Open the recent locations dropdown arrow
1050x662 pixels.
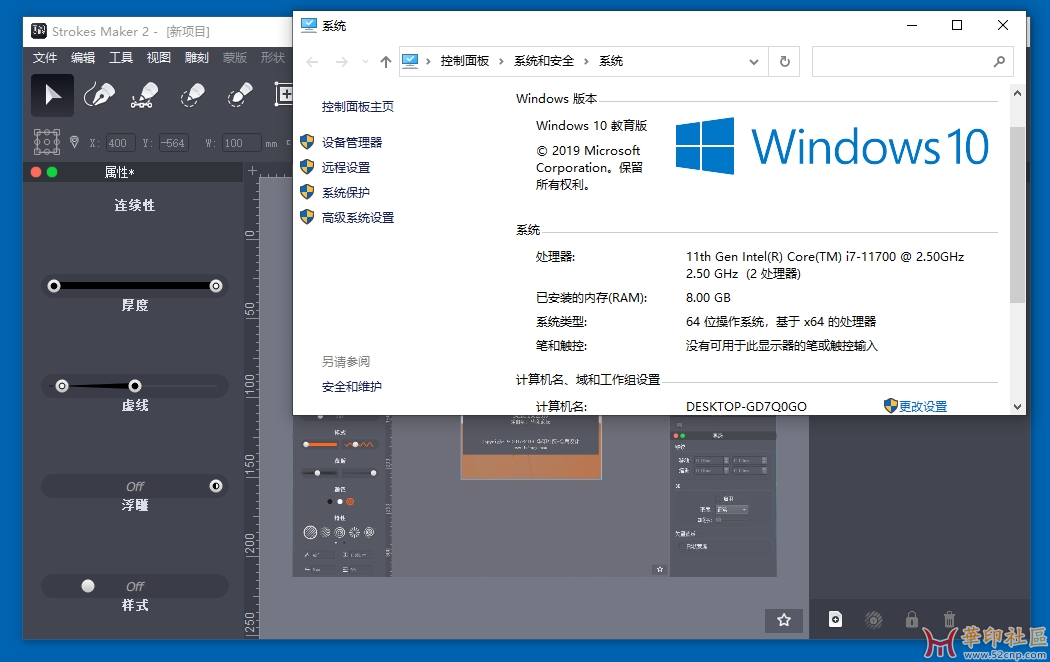365,62
